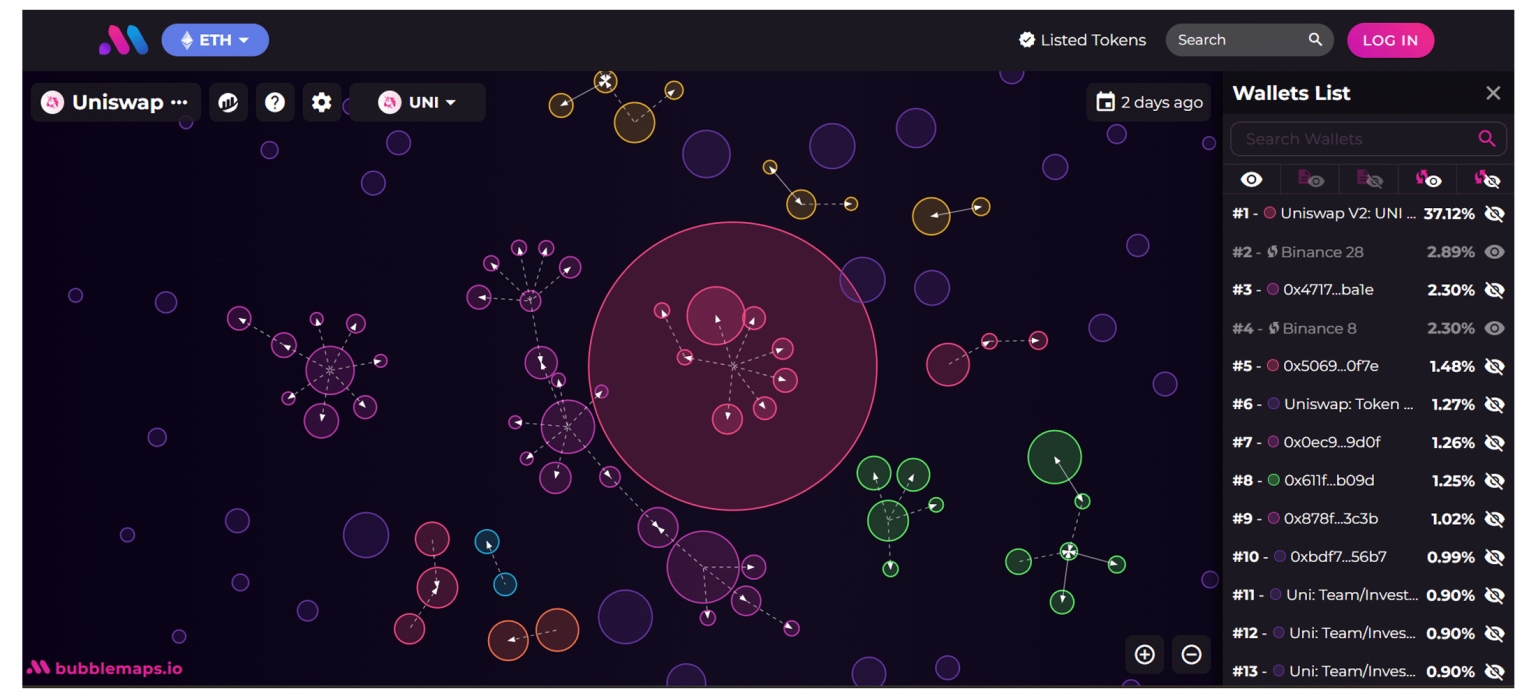Open the help question mark button
Viewport: 1536px width, 698px height.
pos(274,102)
